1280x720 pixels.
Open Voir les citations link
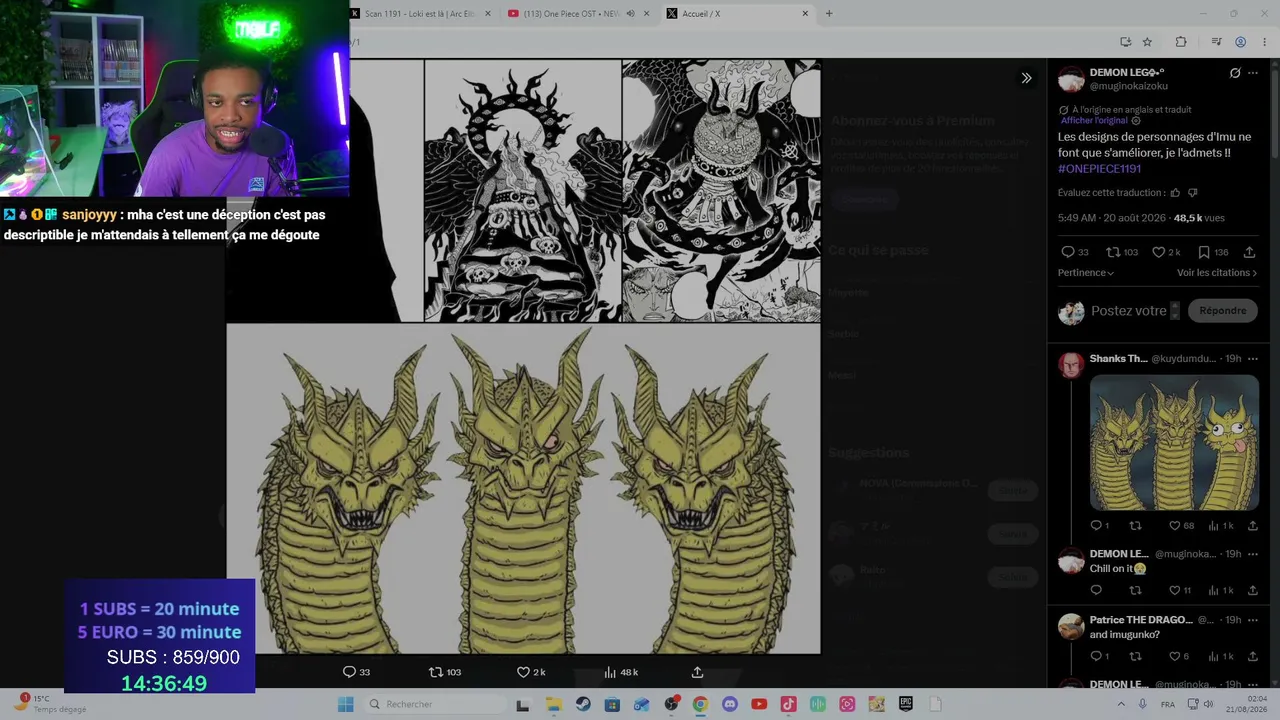pyautogui.click(x=1217, y=273)
